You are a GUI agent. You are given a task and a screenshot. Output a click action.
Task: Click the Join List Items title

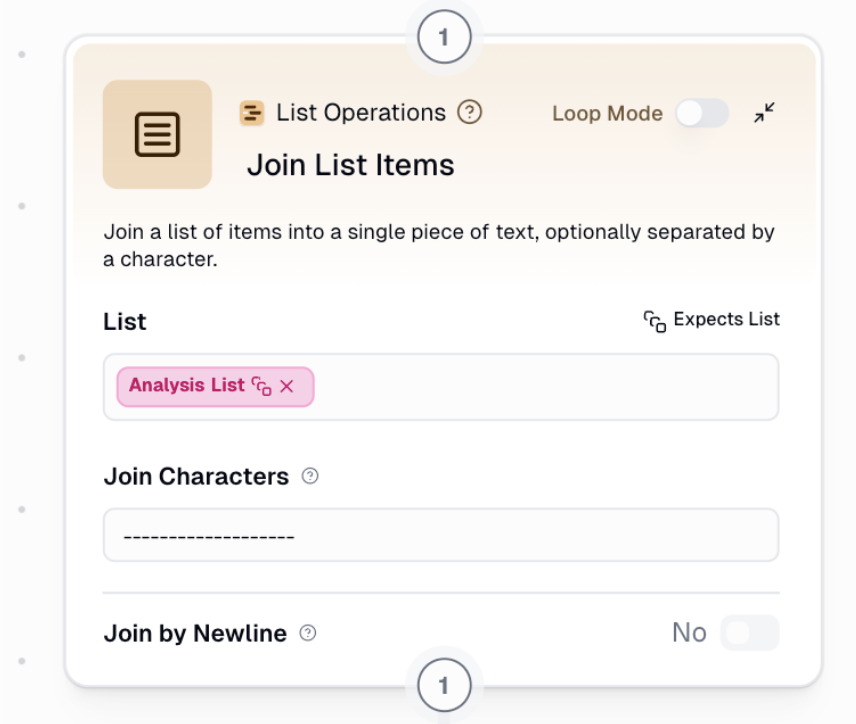click(350, 165)
